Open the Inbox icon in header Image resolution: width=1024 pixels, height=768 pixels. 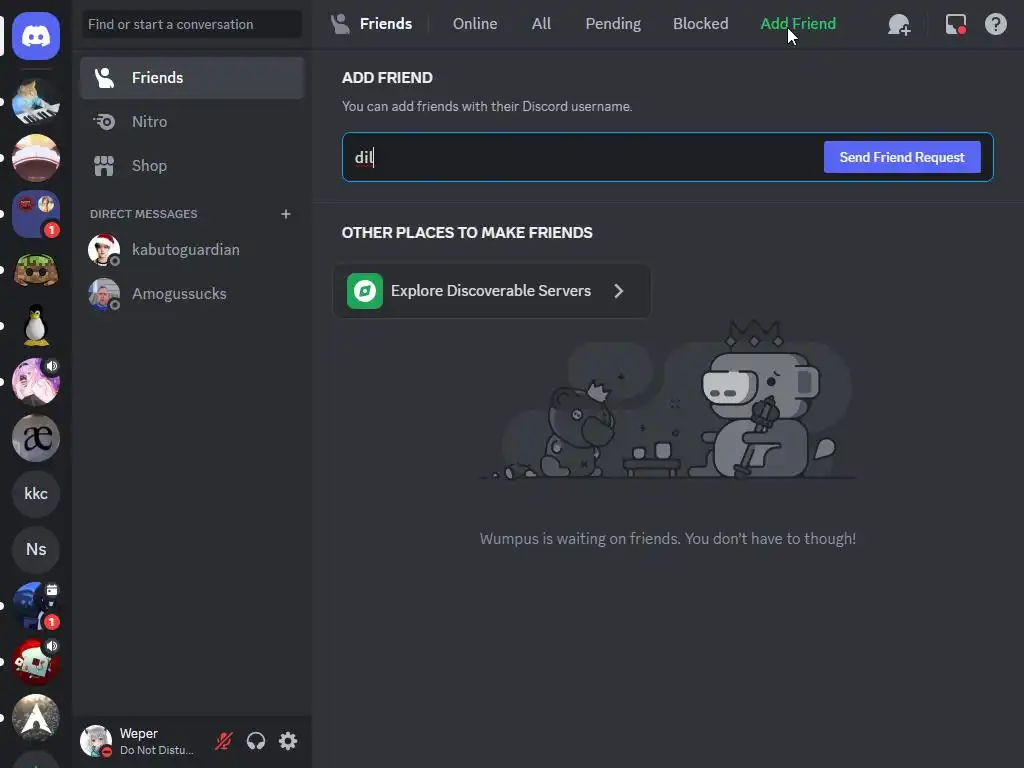(955, 25)
